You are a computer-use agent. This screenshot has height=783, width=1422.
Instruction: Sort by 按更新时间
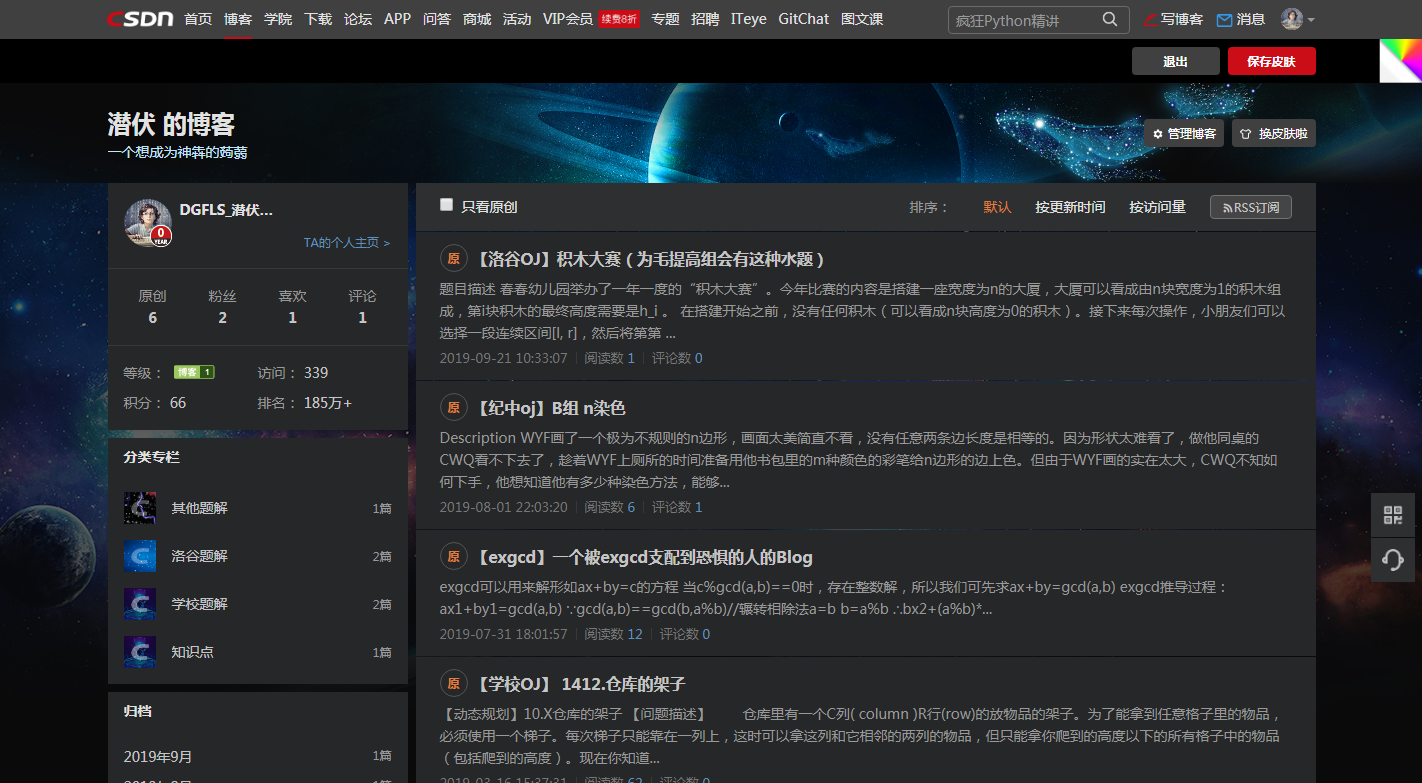(1070, 207)
